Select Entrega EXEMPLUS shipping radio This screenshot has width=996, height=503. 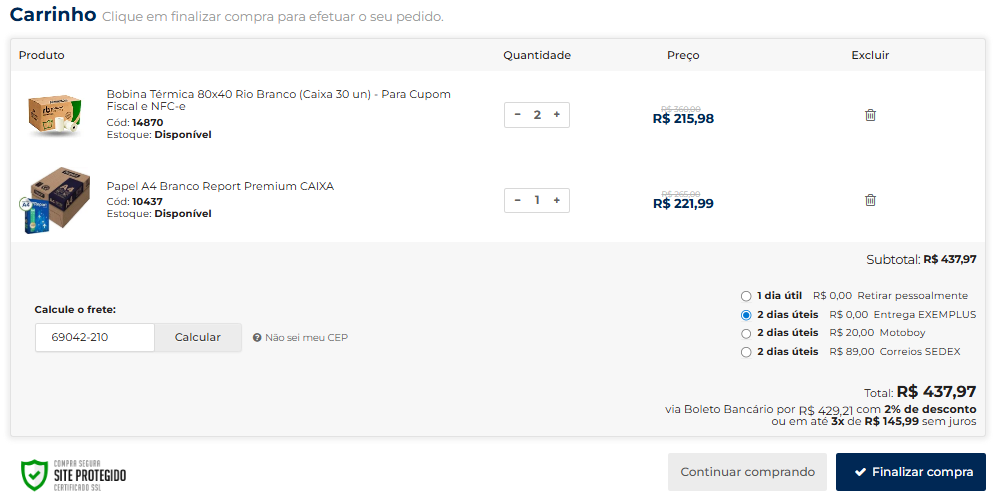[746, 315]
